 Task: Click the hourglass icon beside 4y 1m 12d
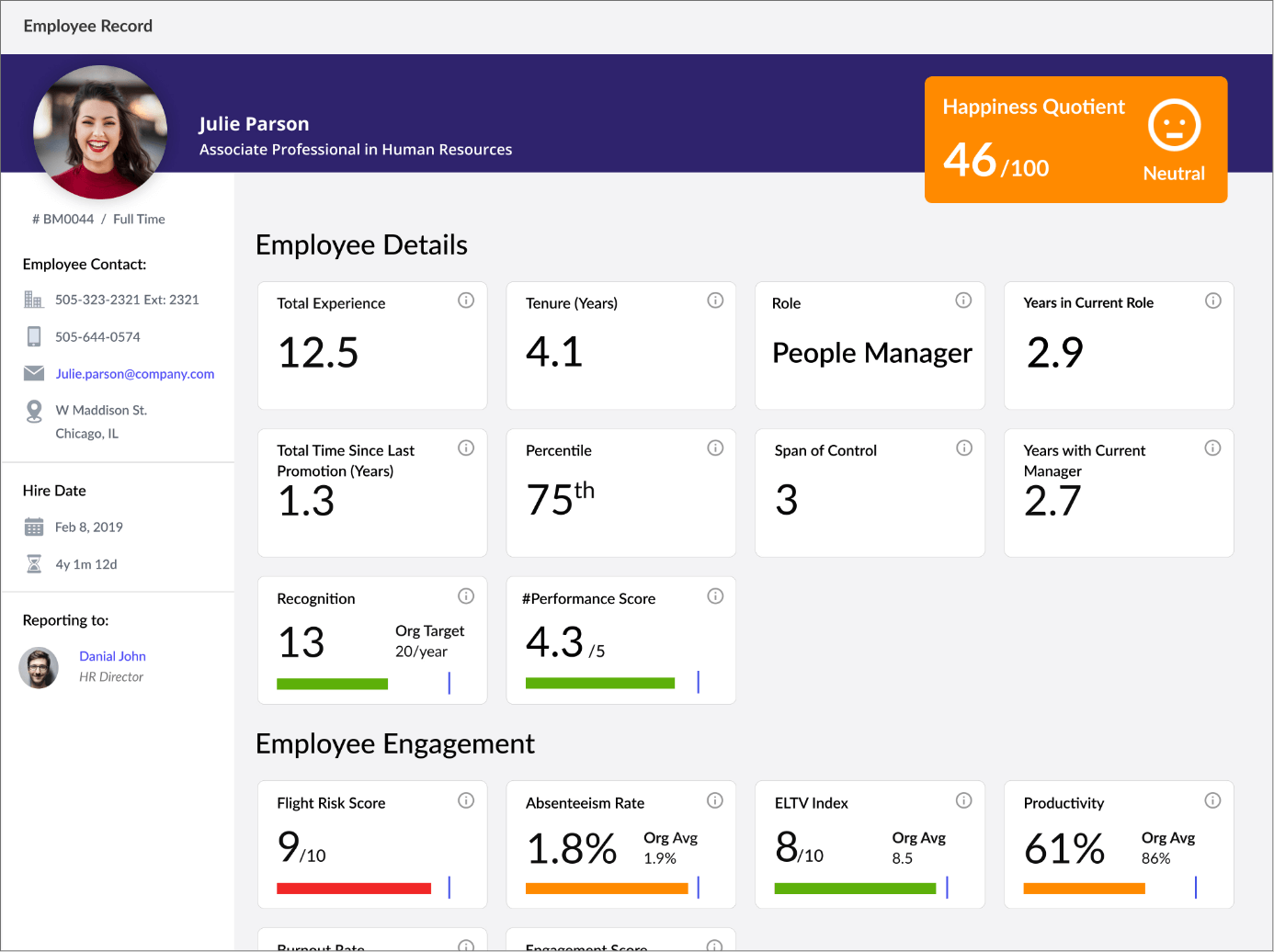(x=34, y=563)
